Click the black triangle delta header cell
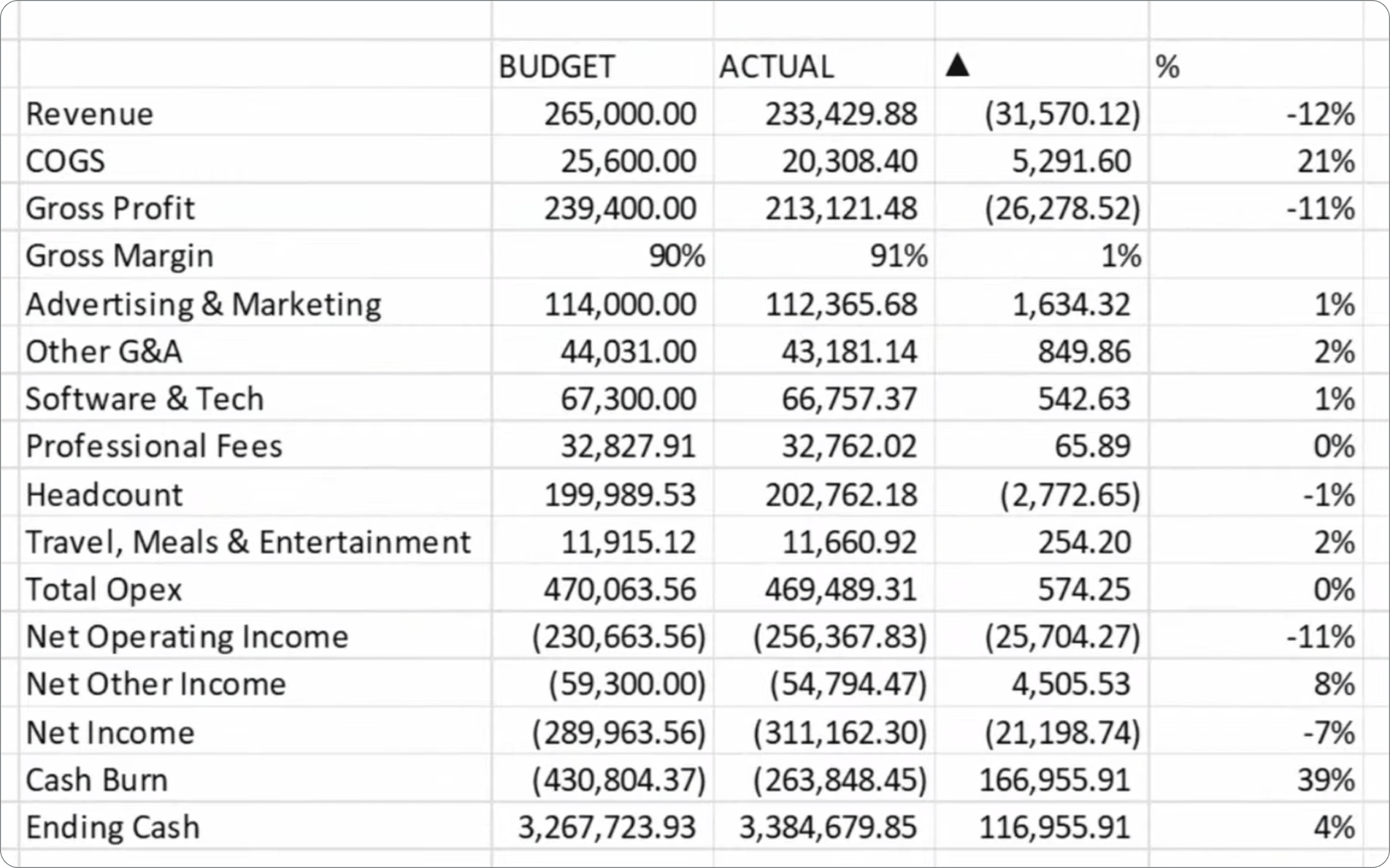The height and width of the screenshot is (868, 1390). (1041, 64)
